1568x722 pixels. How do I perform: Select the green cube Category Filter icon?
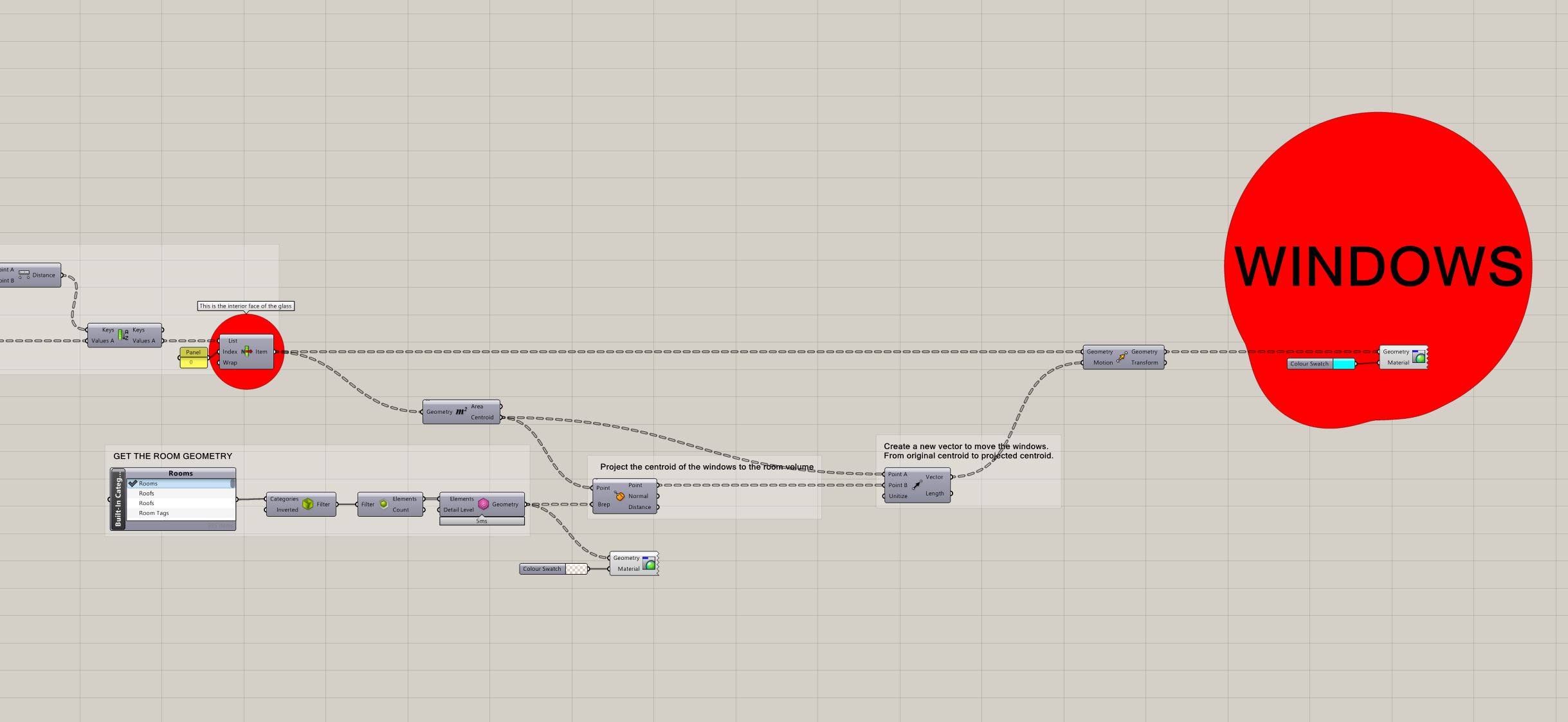pos(307,504)
